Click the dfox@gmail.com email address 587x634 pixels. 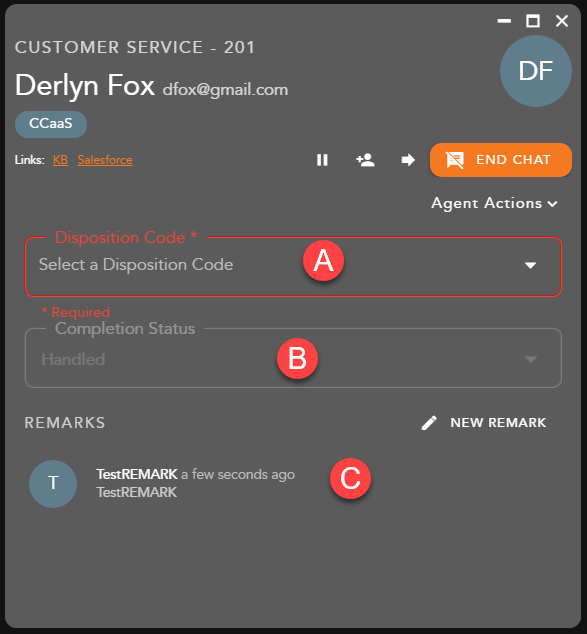226,90
